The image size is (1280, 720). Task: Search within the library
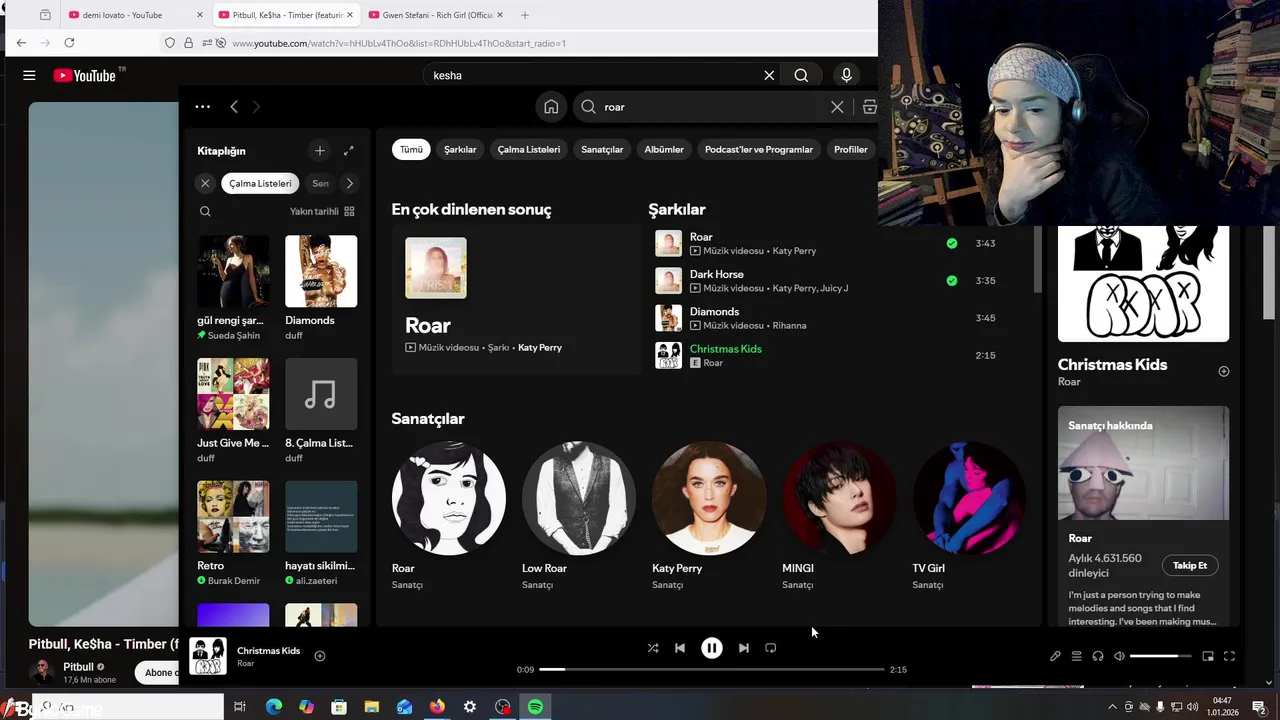coord(205,211)
